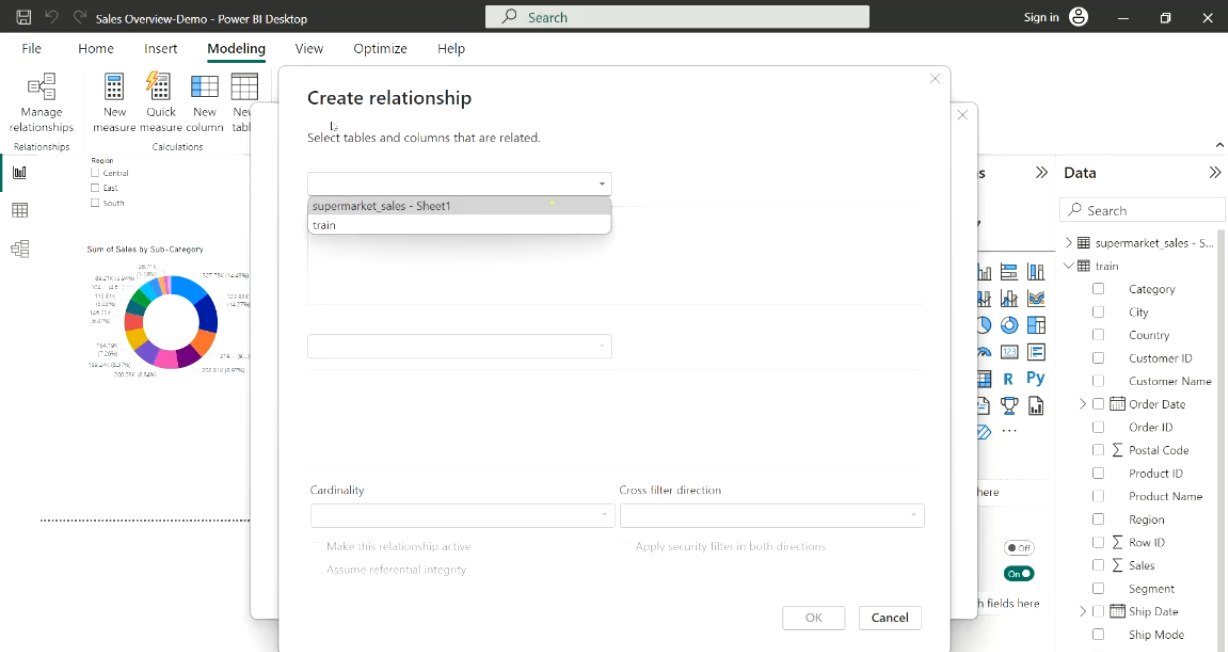Select the R script visual icon

coord(1008,379)
